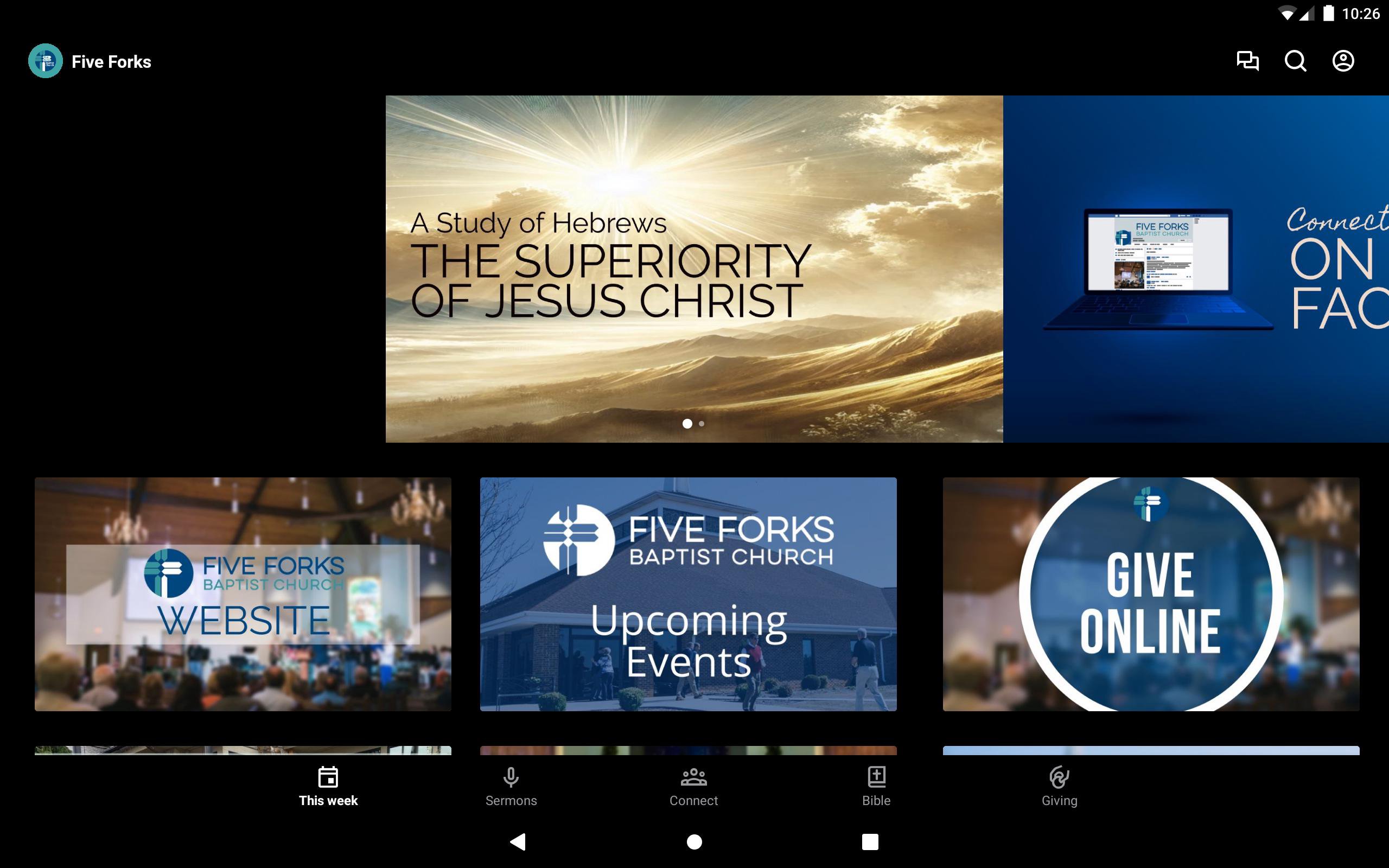Open the user profile icon
The image size is (1389, 868).
coord(1342,61)
